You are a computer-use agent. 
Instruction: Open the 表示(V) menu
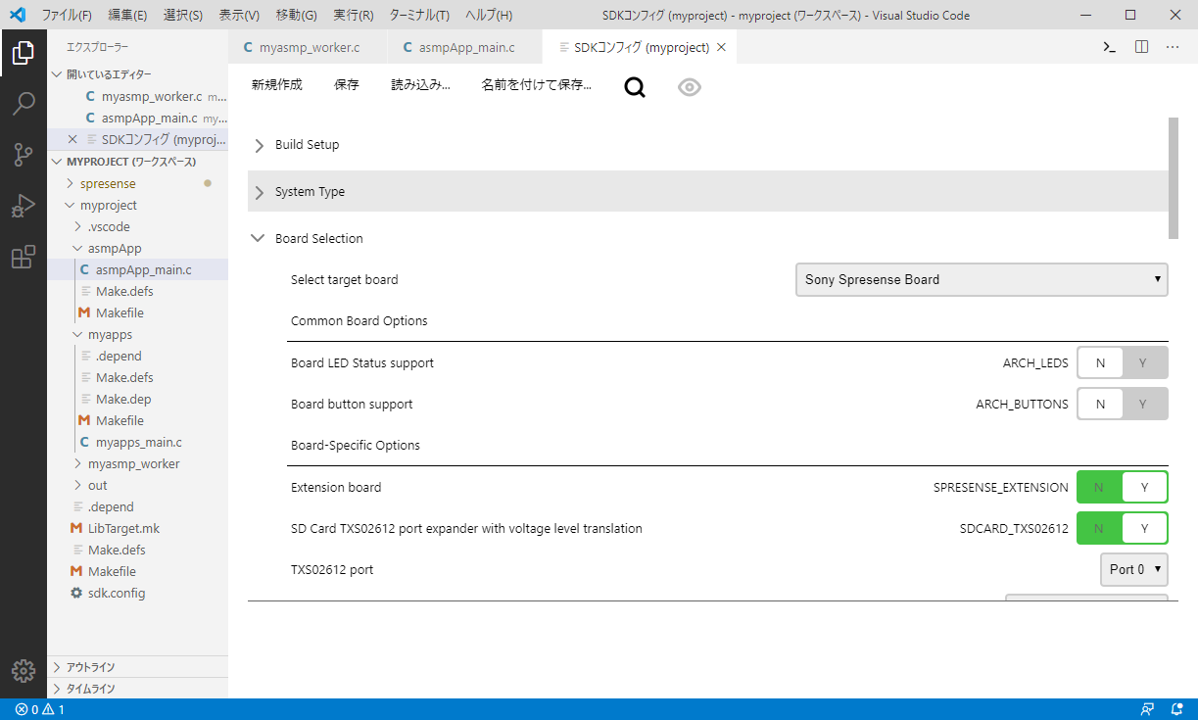[x=238, y=15]
